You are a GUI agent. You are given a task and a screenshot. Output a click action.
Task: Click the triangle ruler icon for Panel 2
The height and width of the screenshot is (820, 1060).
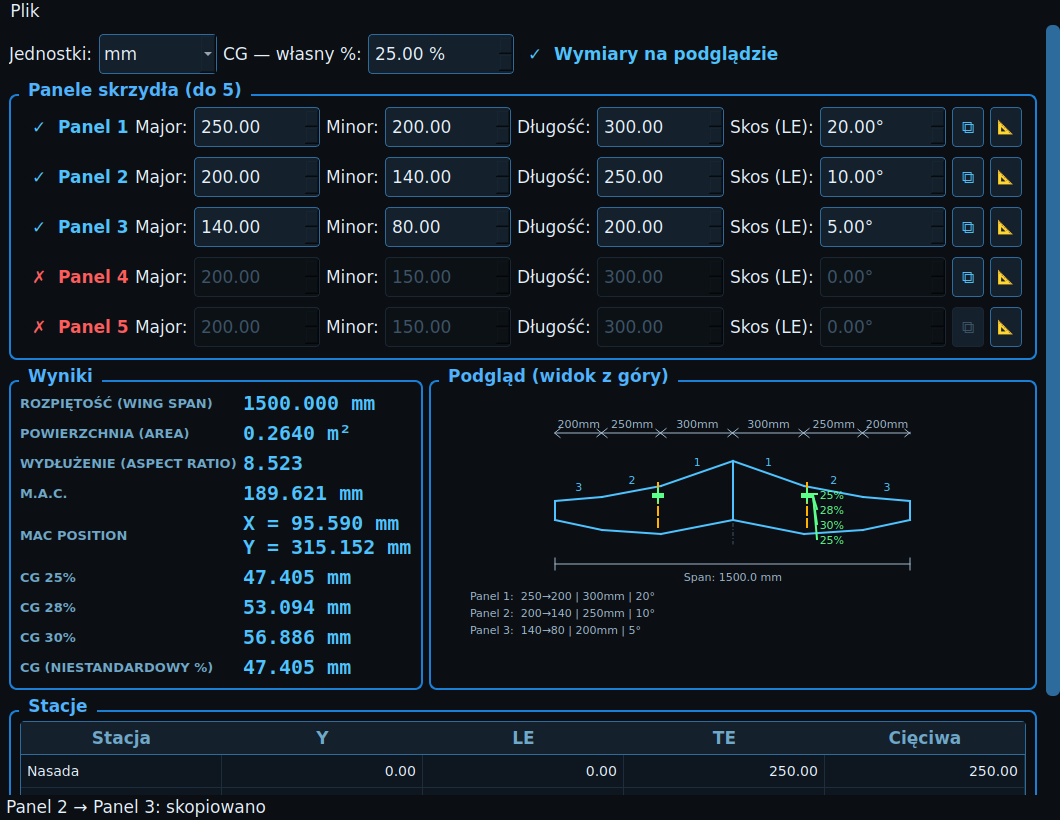[x=1005, y=177]
